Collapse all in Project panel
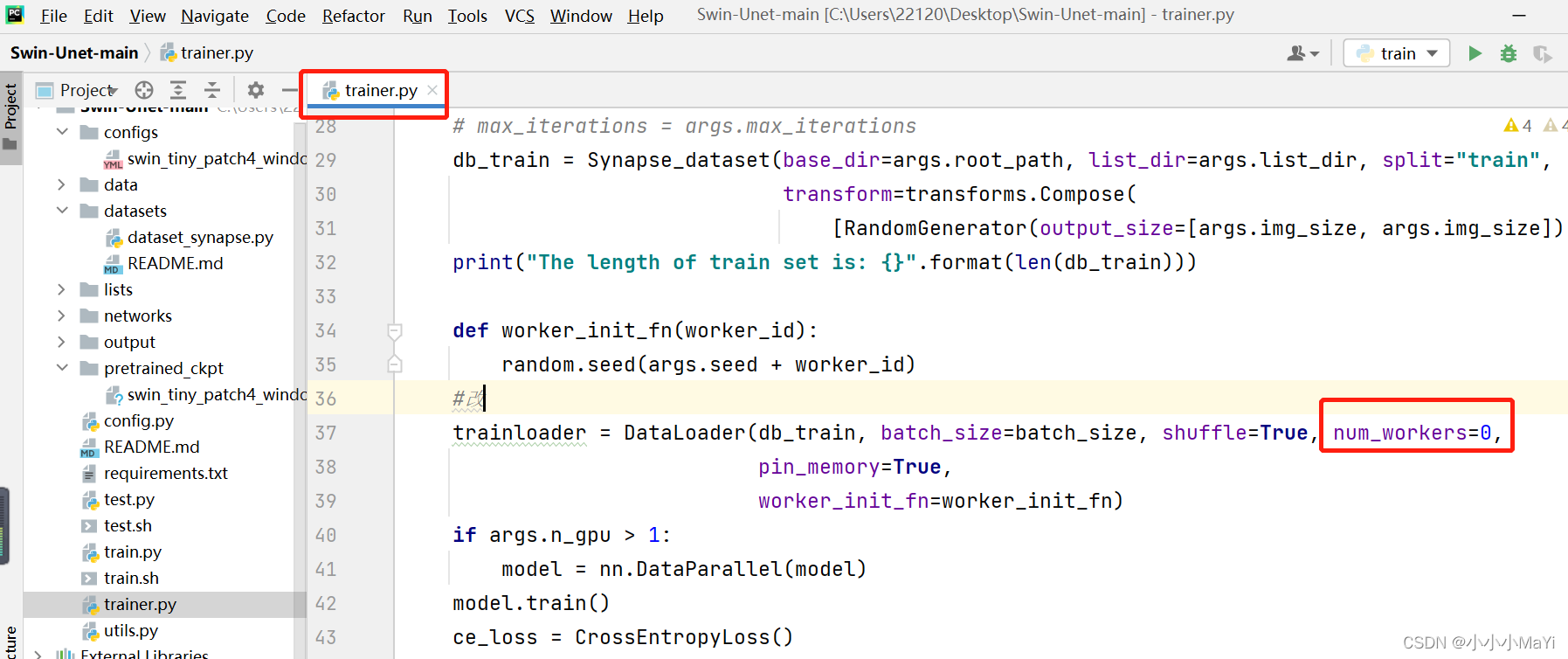The image size is (1568, 659). click(x=212, y=90)
